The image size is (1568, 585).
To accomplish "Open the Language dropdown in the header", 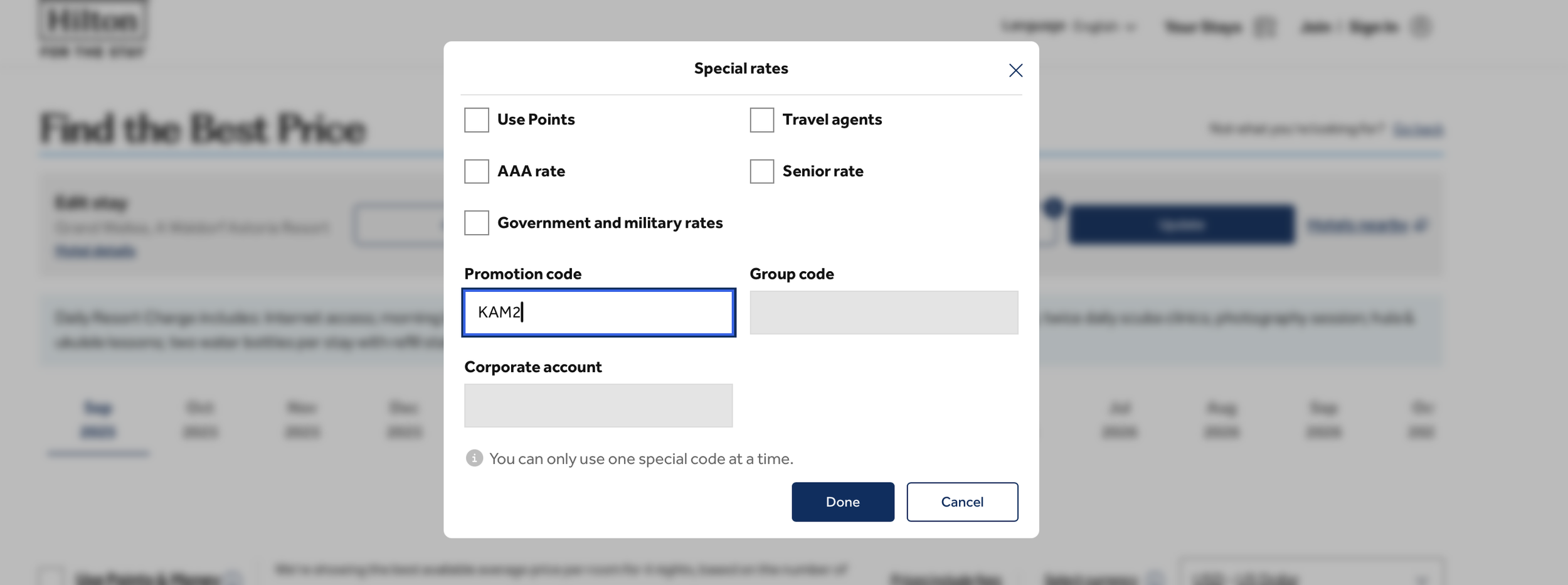I will 1069,26.
